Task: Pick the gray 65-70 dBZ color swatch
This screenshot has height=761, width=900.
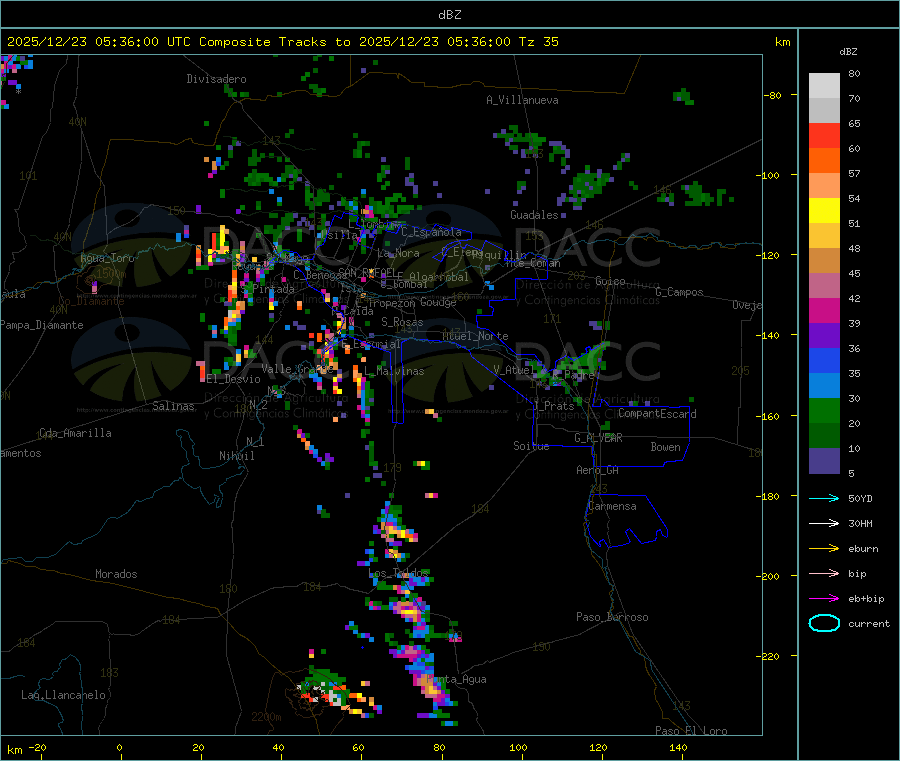Action: 824,111
